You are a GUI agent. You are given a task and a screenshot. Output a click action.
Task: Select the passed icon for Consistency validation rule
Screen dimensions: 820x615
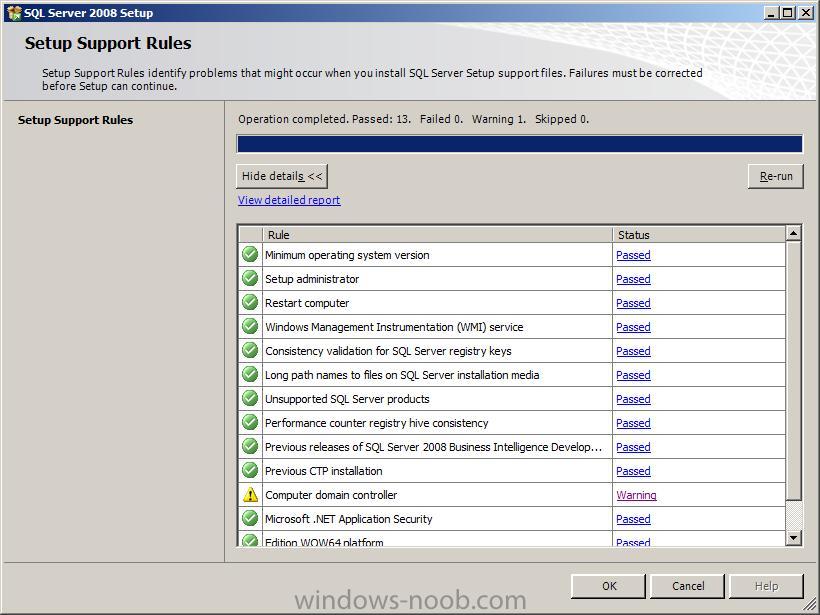coord(250,351)
